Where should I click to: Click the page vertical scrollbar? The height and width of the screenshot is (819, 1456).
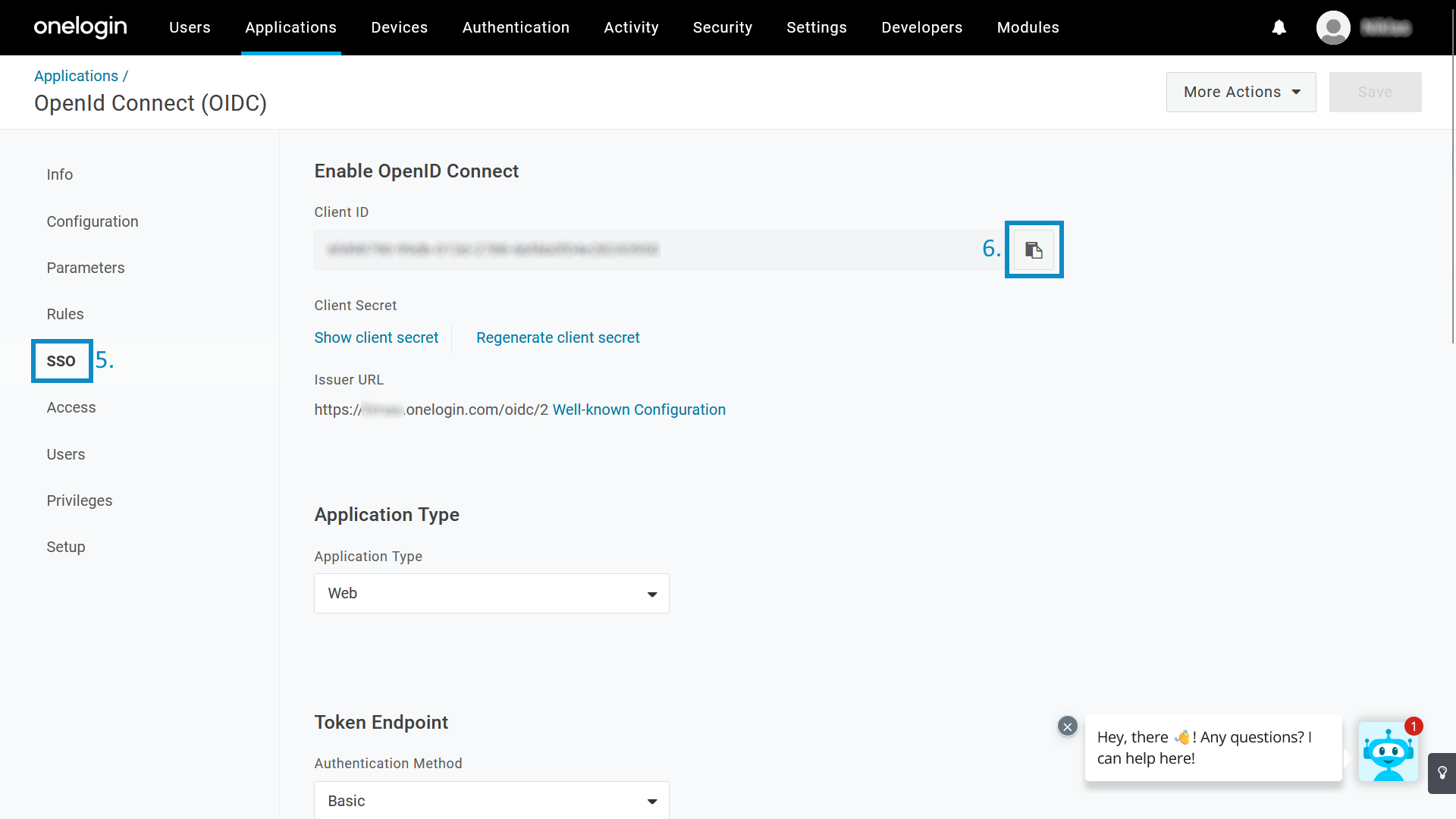tap(1453, 174)
